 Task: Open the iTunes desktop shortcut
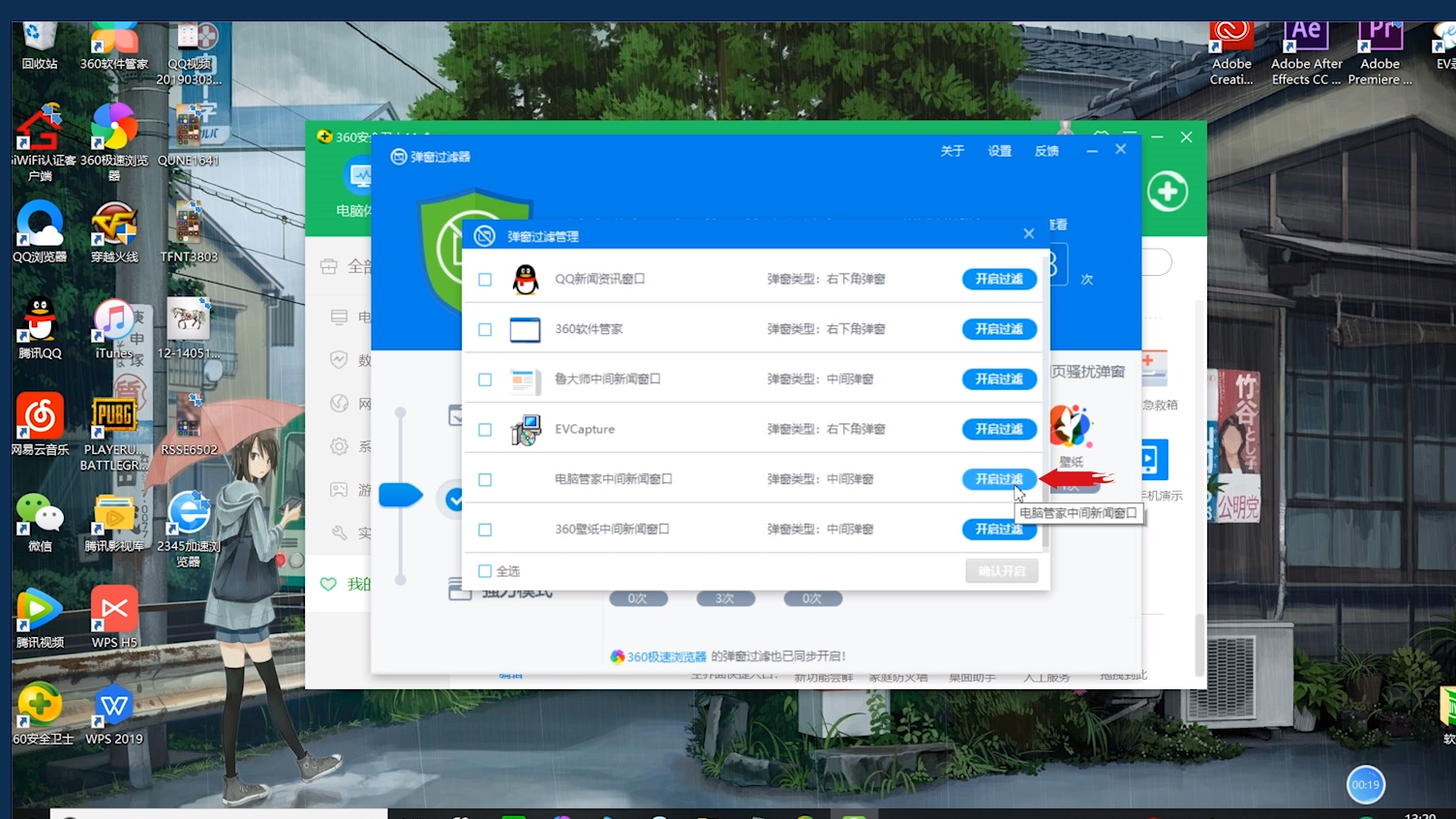(x=114, y=329)
